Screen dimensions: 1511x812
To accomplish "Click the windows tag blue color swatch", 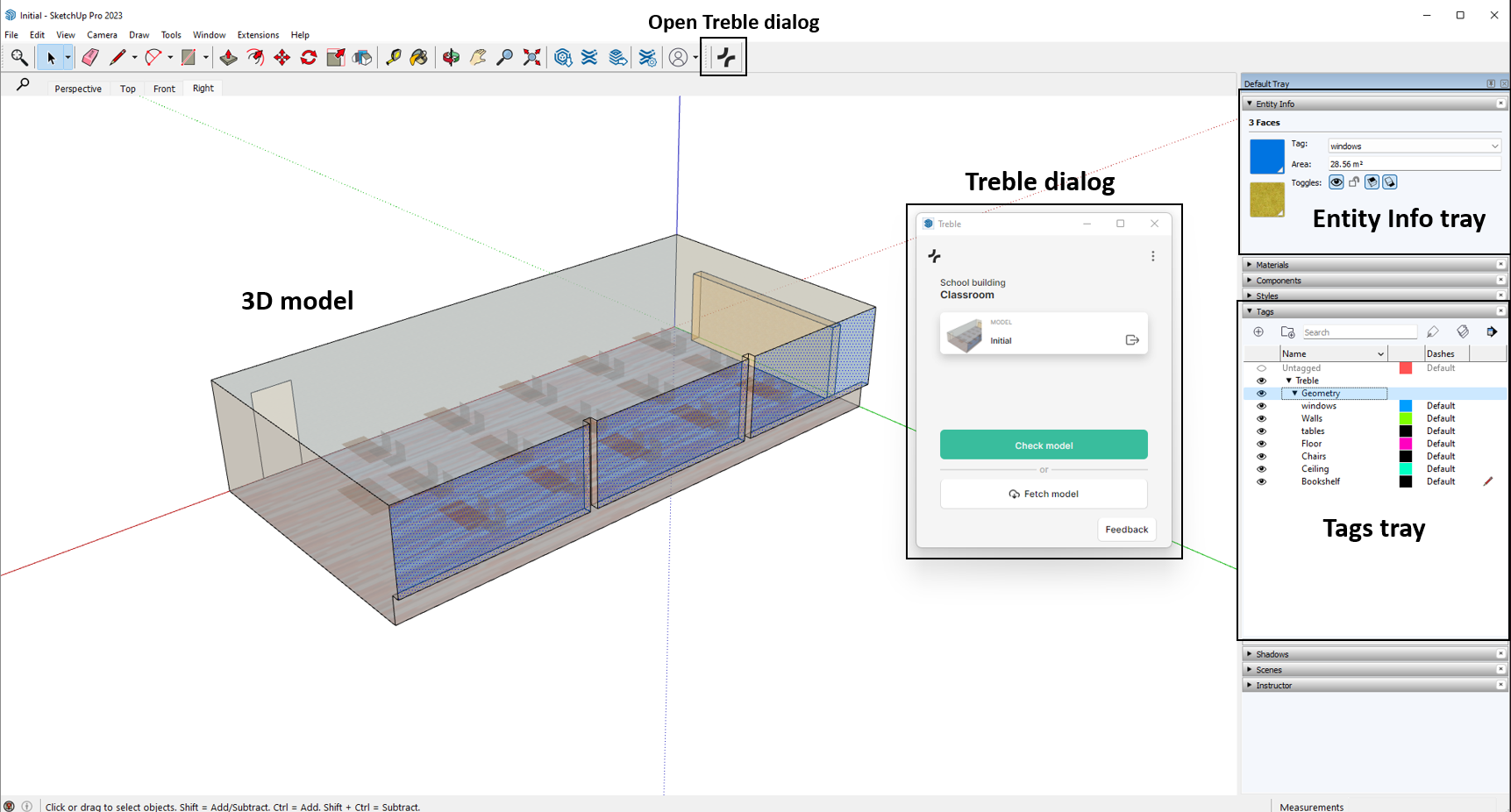I will (1406, 406).
